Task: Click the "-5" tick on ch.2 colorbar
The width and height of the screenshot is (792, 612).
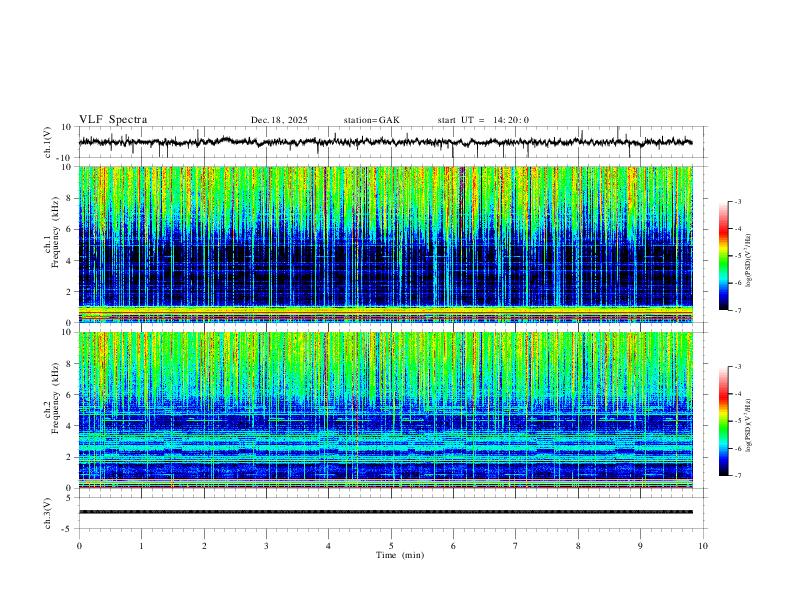Action: (737, 421)
